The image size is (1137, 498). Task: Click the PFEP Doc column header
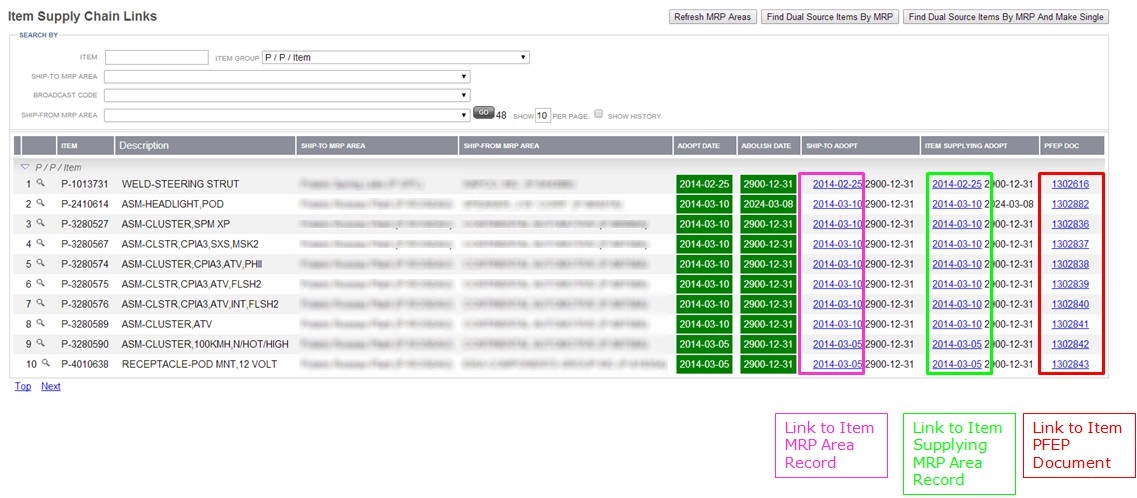click(1072, 146)
